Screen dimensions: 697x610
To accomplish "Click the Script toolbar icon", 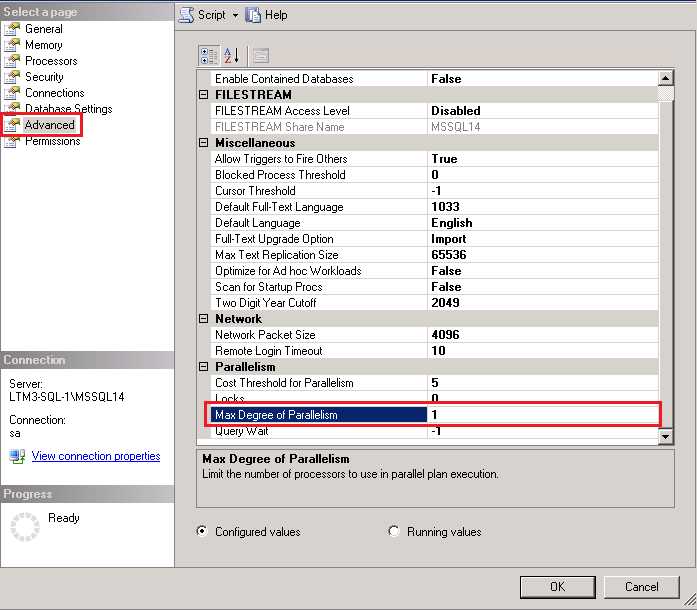I will (186, 15).
